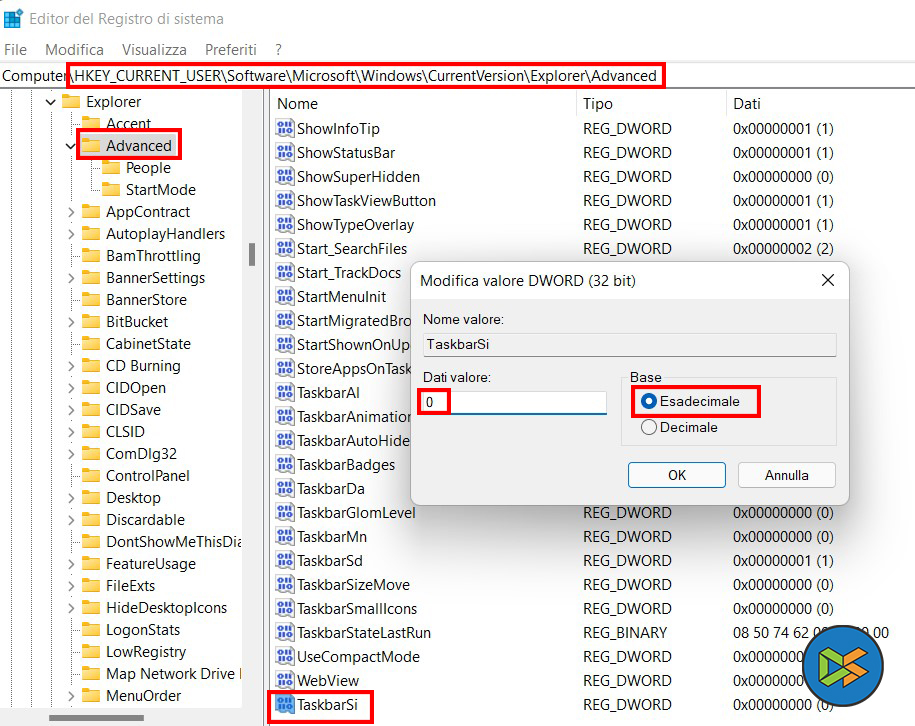The image size is (915, 726).
Task: Select the CabinetState tree item
Action: 148,344
